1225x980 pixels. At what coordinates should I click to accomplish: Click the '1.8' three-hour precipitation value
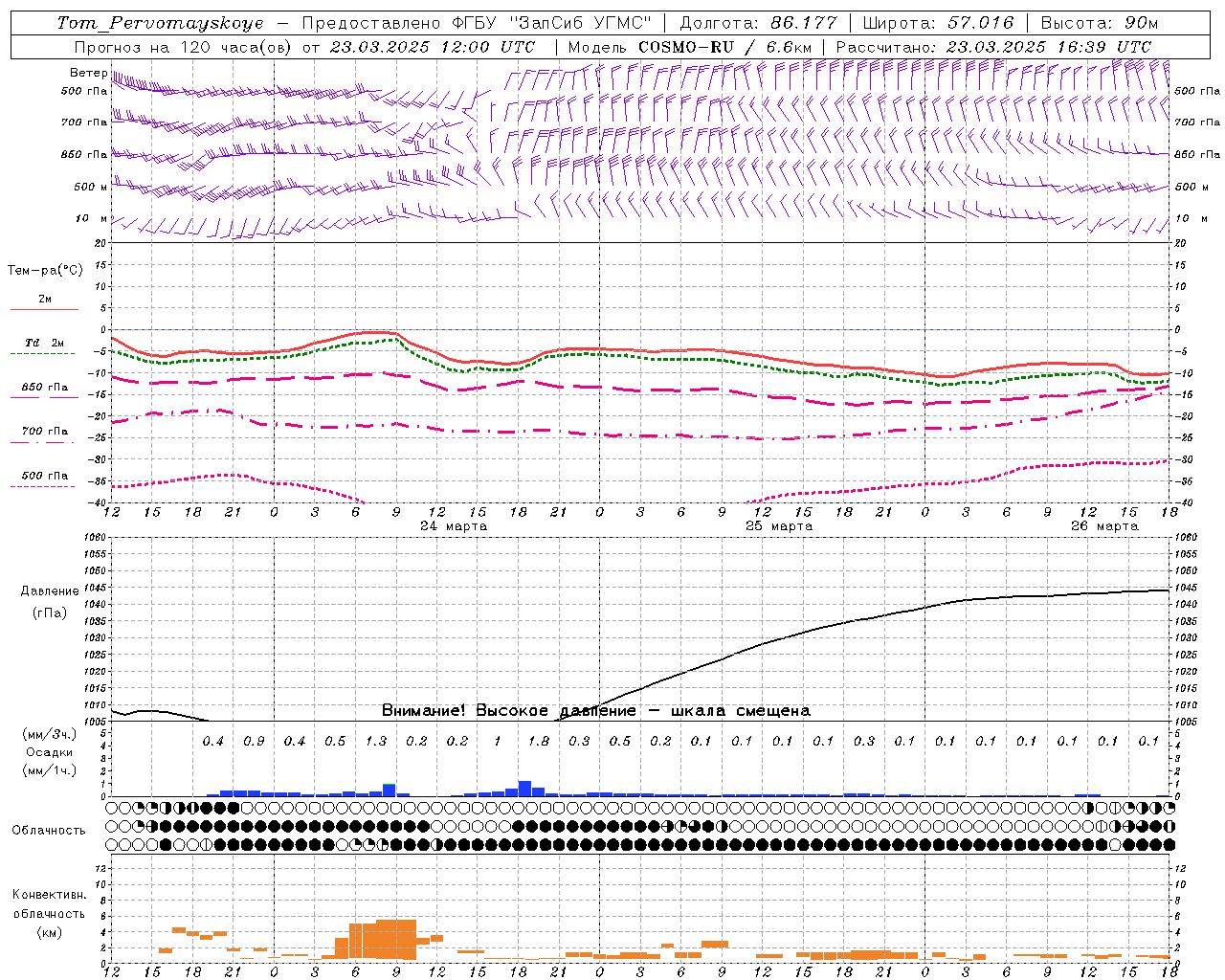(x=539, y=741)
